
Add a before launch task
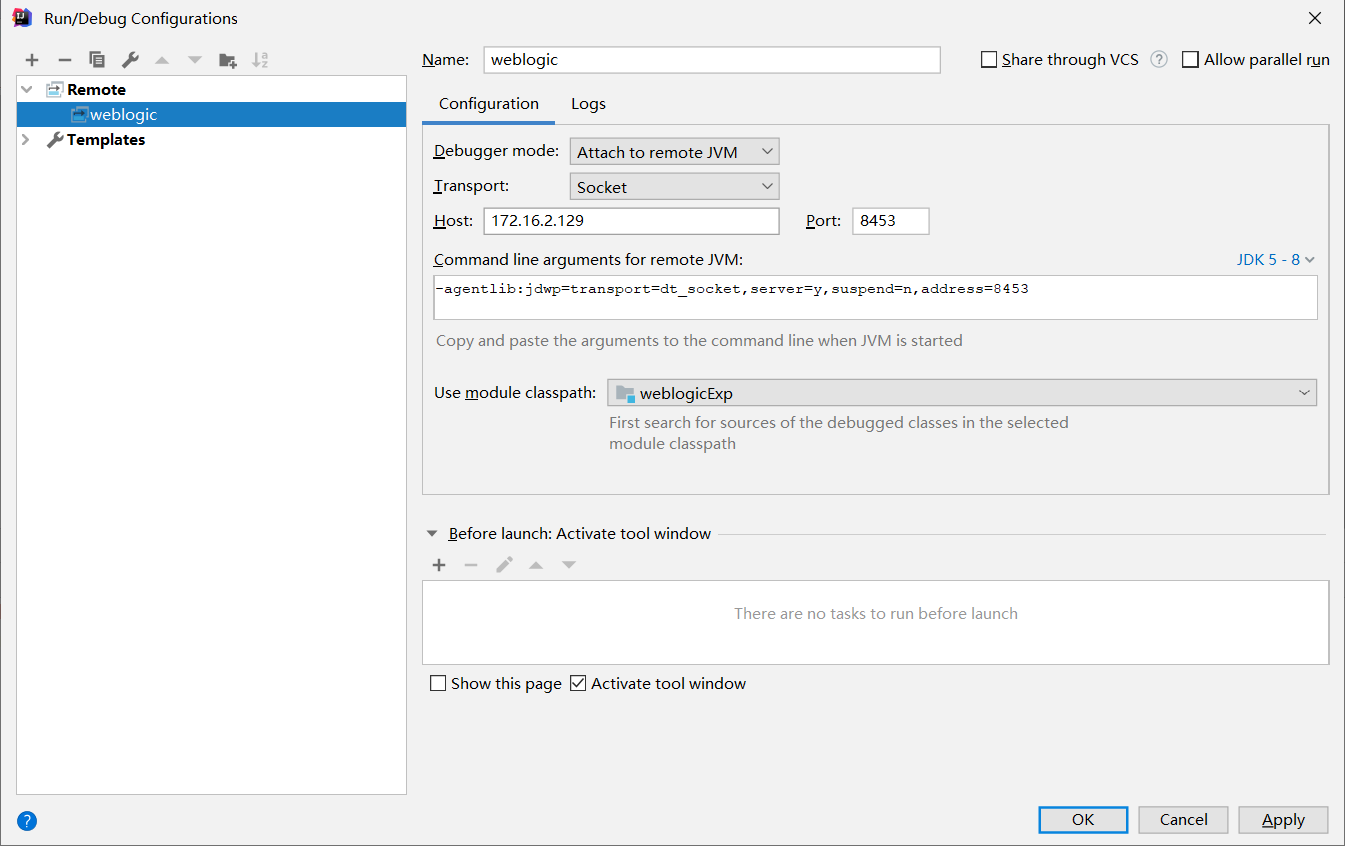tap(439, 565)
